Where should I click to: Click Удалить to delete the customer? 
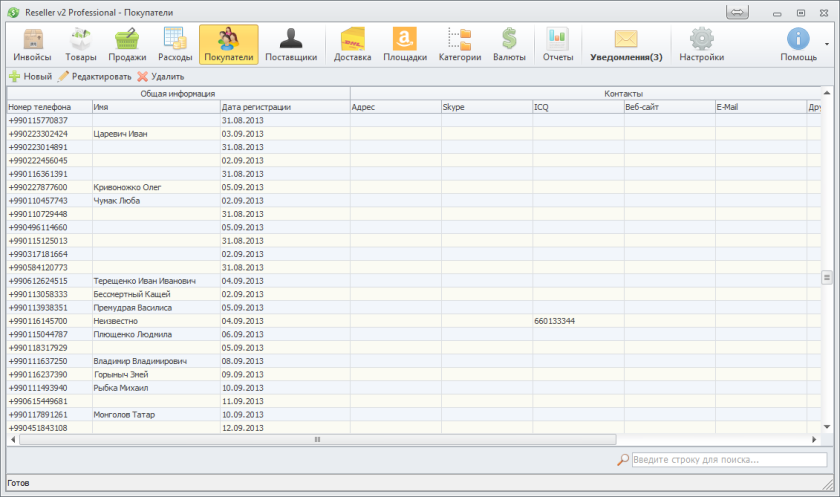coord(160,76)
